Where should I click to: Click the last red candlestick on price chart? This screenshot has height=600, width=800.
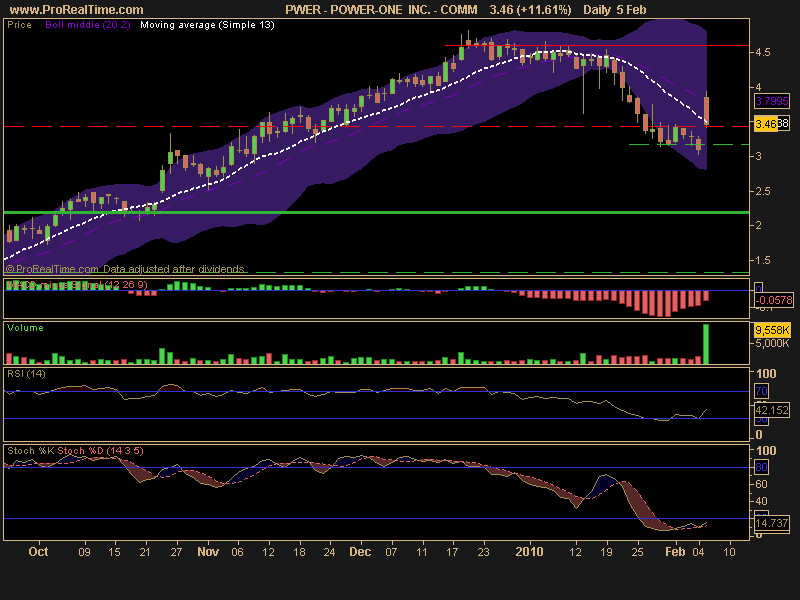[x=707, y=111]
